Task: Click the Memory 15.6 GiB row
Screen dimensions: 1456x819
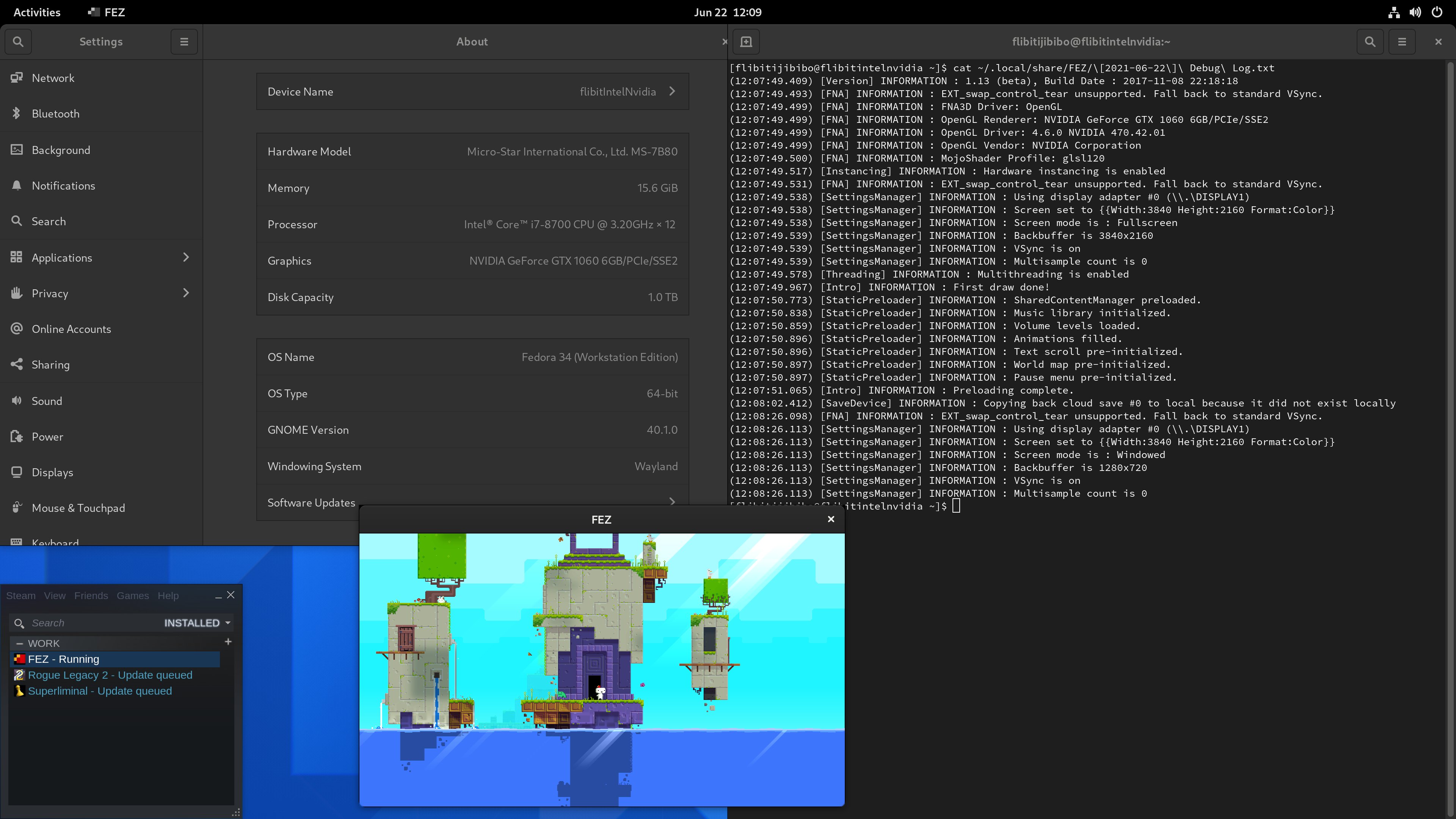Action: pyautogui.click(x=472, y=188)
